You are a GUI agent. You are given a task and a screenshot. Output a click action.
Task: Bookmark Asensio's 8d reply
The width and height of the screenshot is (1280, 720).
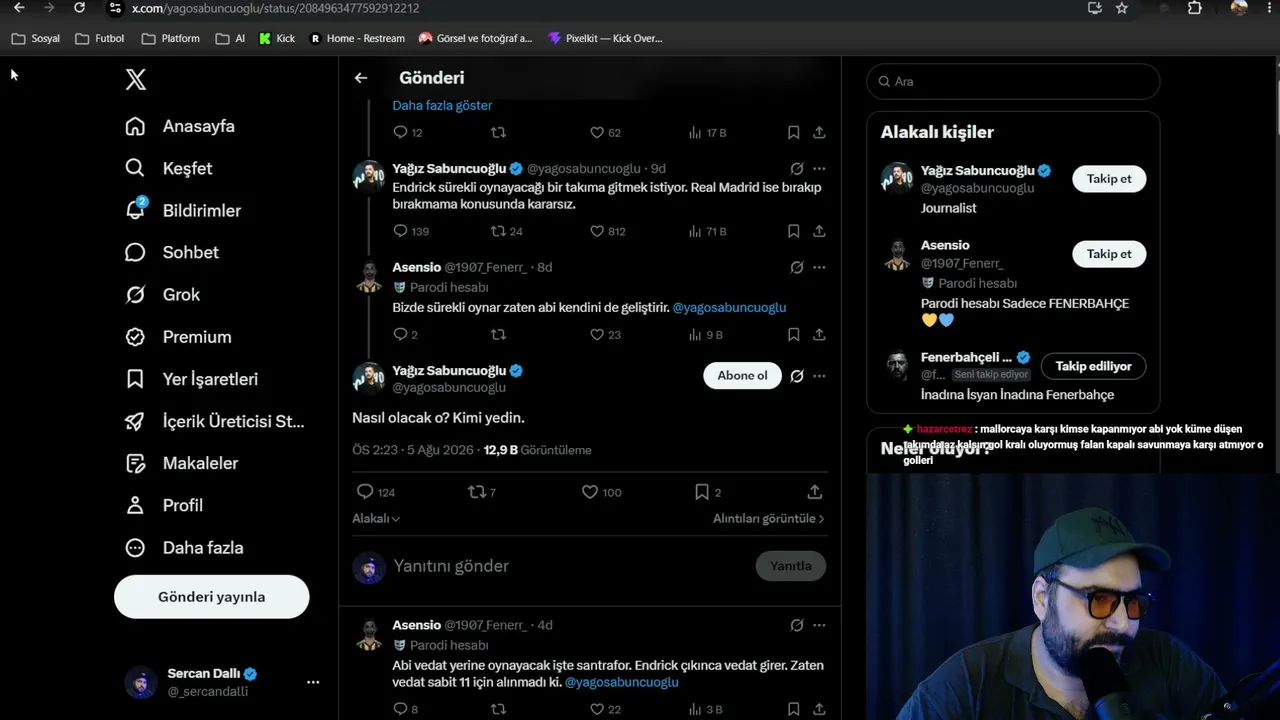(793, 334)
